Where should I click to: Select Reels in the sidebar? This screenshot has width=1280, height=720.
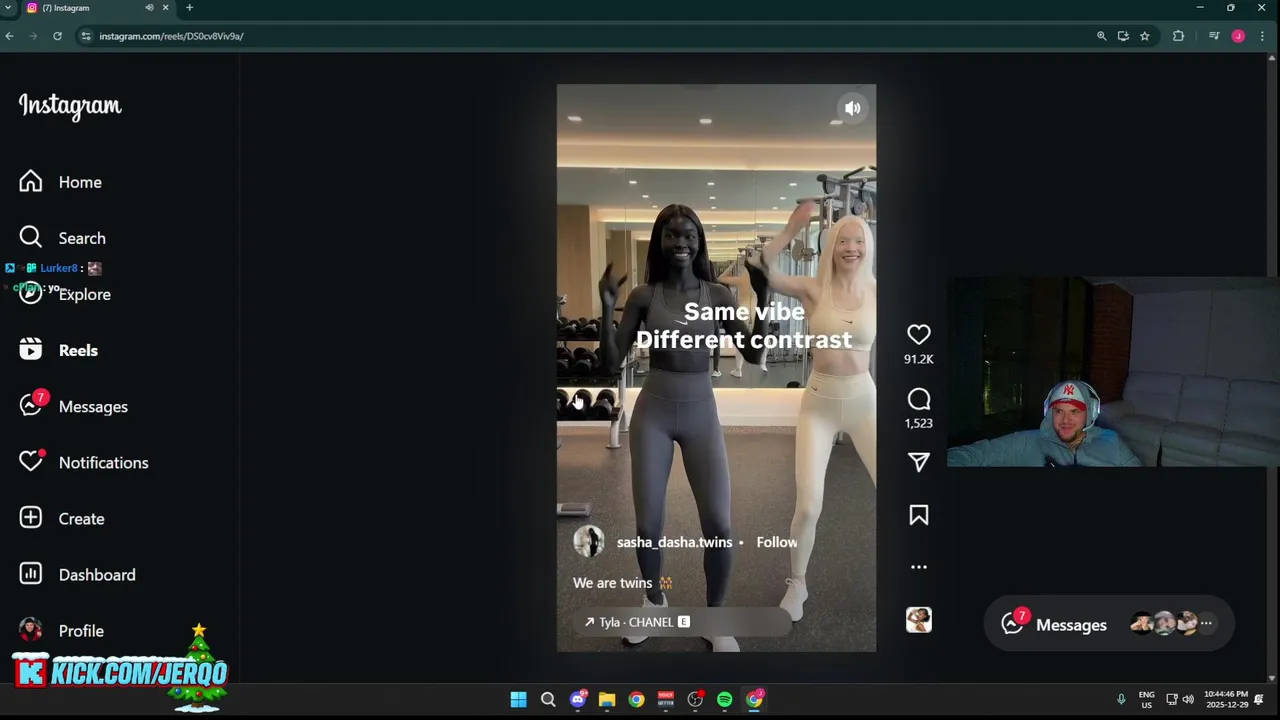58,350
